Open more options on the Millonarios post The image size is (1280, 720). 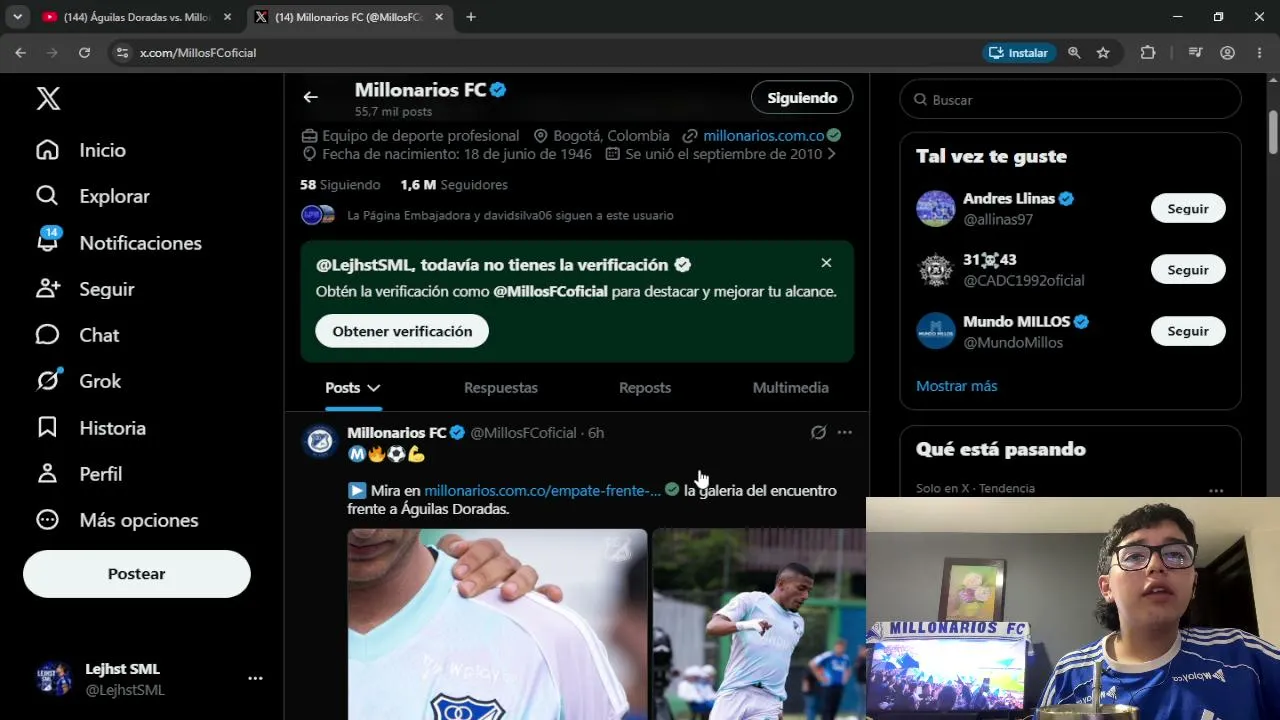coord(845,432)
